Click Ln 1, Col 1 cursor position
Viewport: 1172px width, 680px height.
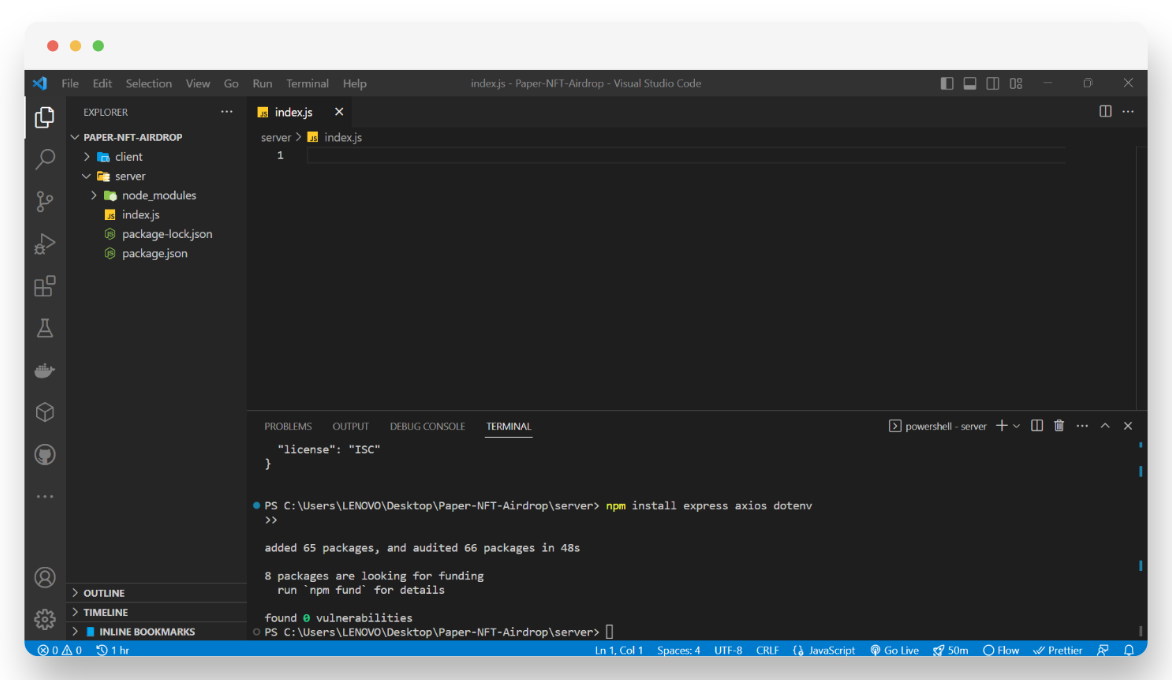[x=619, y=650]
